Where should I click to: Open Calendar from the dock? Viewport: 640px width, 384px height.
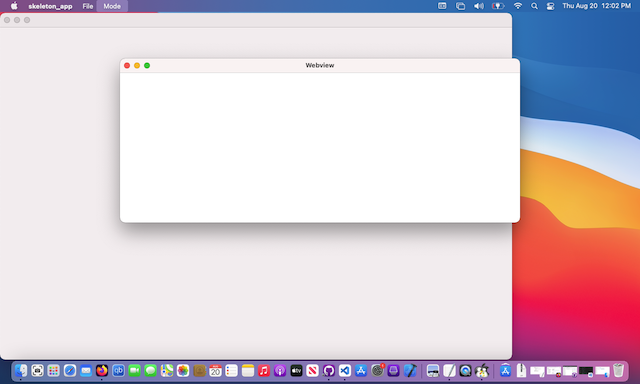pyautogui.click(x=215, y=371)
